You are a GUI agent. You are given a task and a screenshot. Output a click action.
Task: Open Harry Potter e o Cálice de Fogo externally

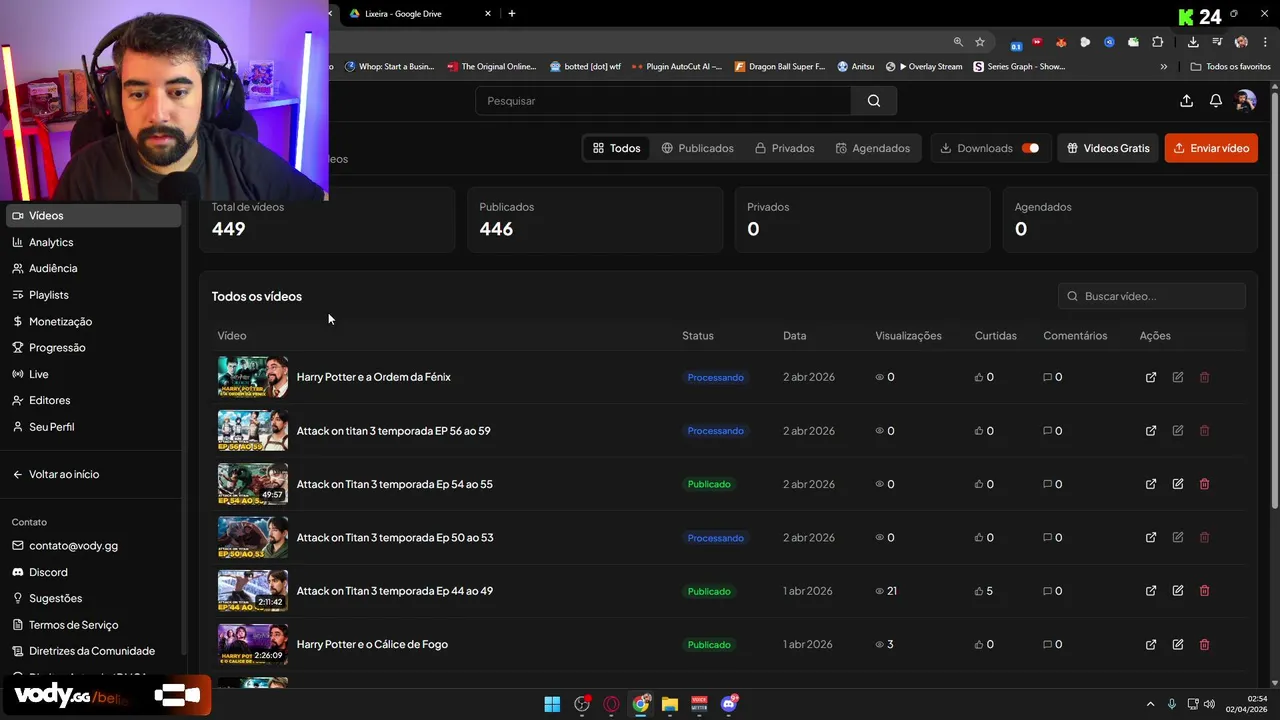pyautogui.click(x=1151, y=645)
